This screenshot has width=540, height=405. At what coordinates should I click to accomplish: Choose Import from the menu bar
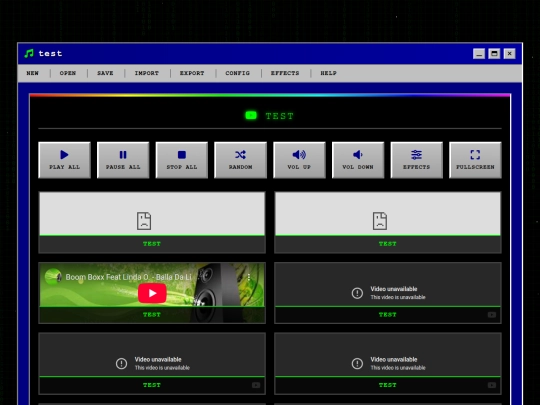point(147,73)
